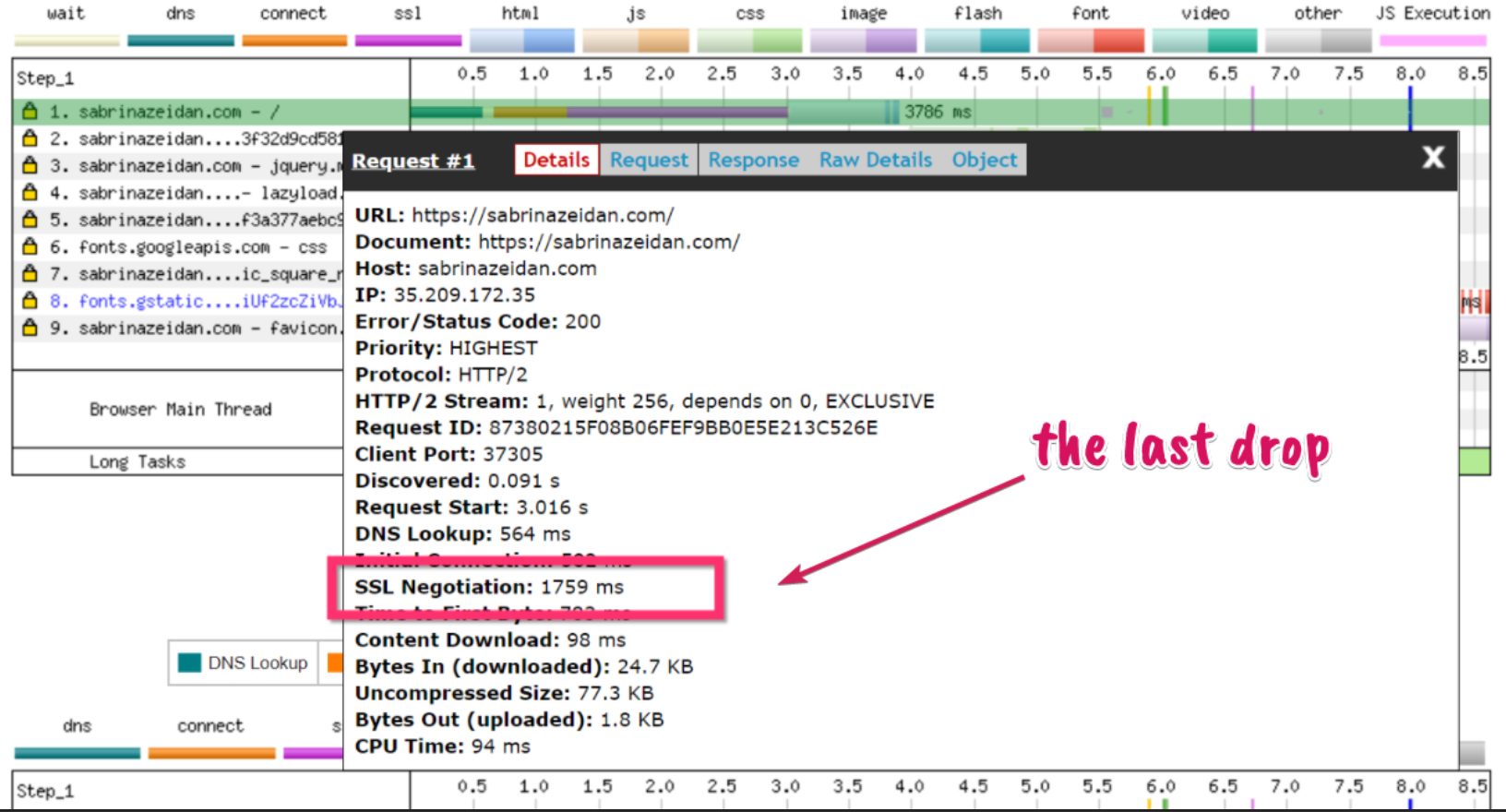Click lock icon of lazyload request 4
This screenshot has width=1506, height=812.
[x=30, y=192]
